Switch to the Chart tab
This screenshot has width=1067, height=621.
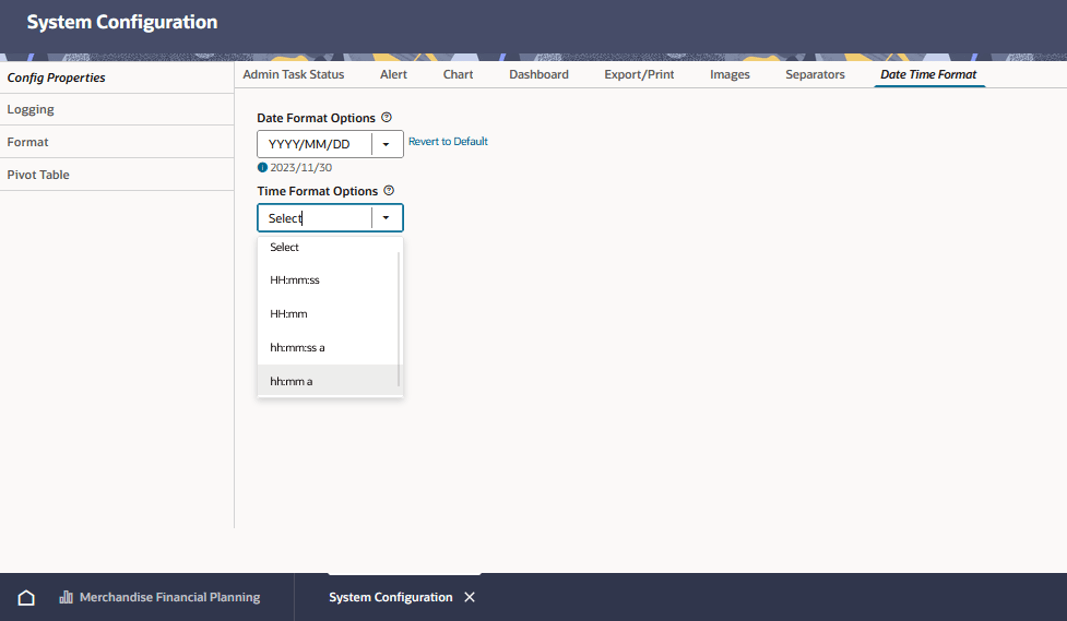[x=458, y=74]
